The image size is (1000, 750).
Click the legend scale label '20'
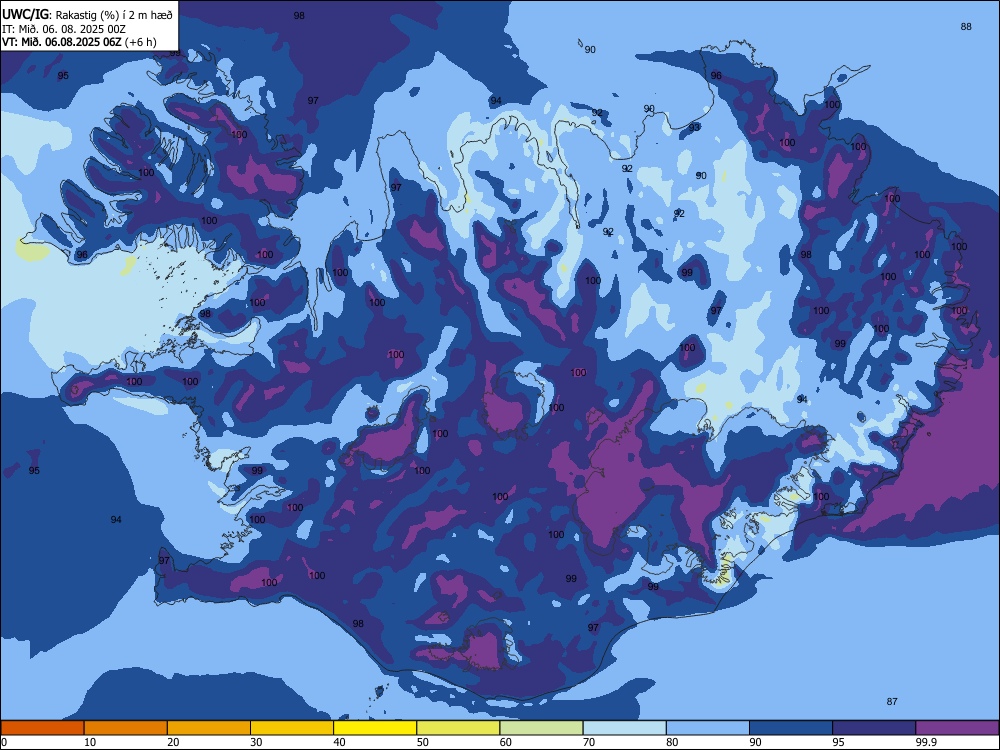click(x=173, y=742)
